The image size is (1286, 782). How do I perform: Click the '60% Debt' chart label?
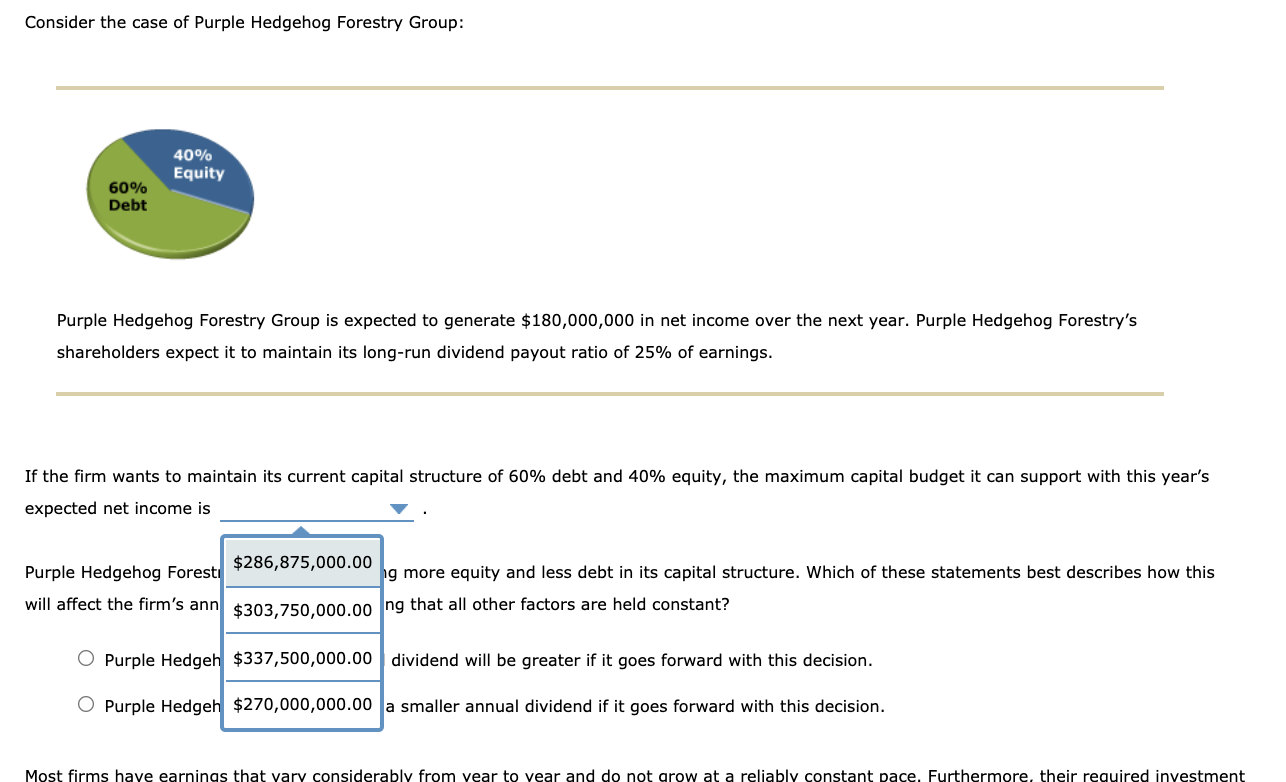pos(128,195)
